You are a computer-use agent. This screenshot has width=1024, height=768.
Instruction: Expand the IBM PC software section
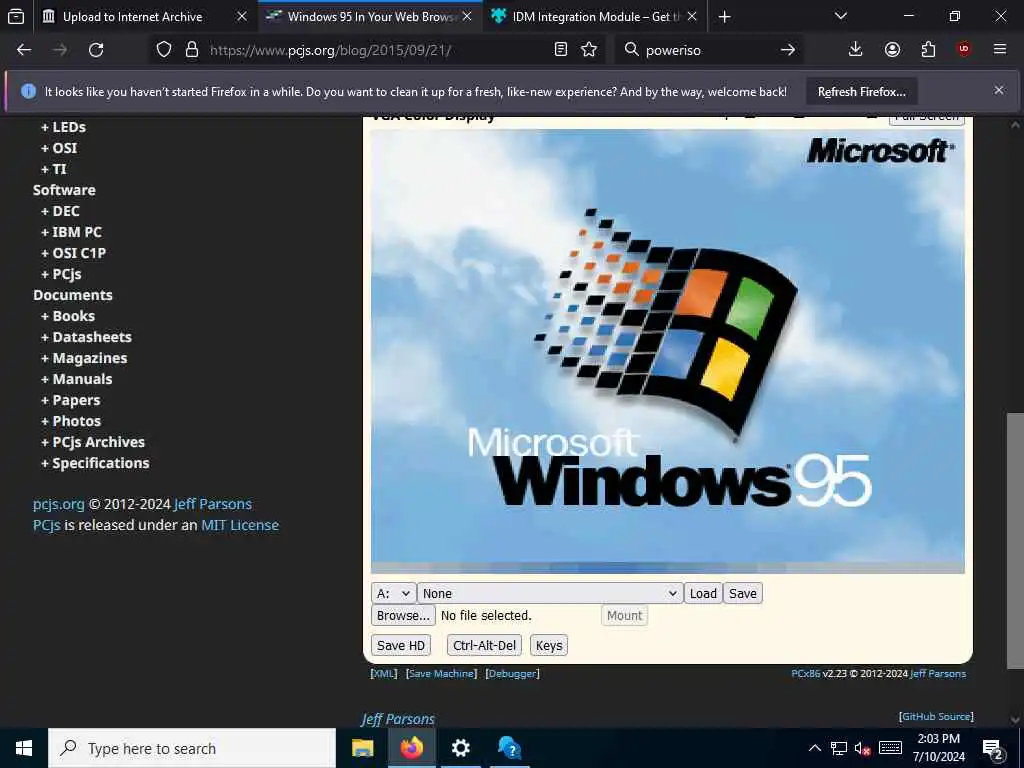pyautogui.click(x=71, y=232)
